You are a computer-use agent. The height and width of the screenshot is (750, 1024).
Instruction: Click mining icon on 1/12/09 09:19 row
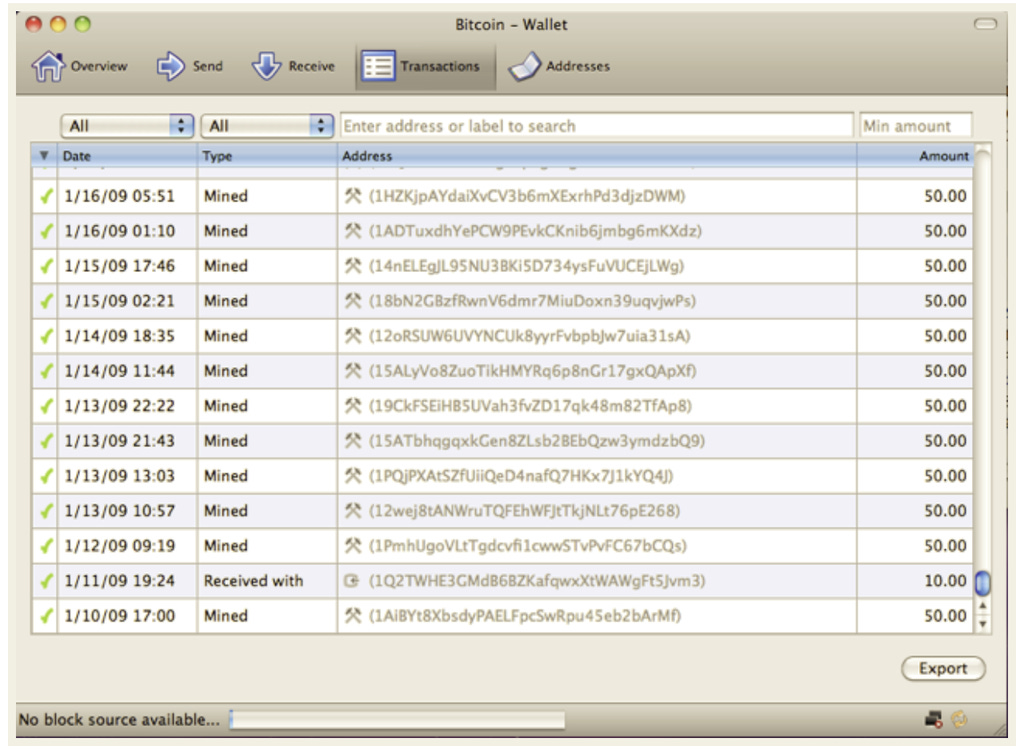353,546
